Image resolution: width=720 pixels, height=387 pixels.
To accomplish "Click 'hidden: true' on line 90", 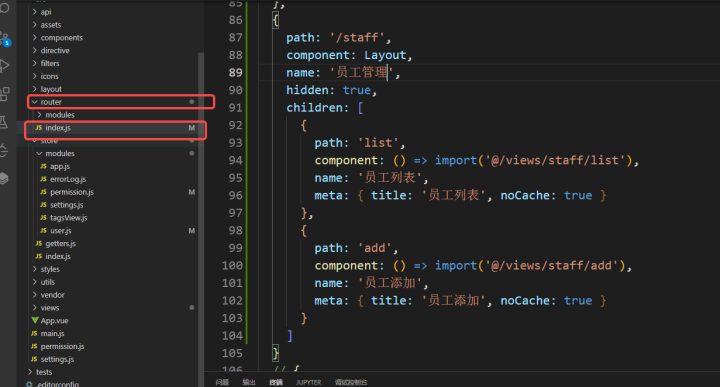I will pos(328,90).
